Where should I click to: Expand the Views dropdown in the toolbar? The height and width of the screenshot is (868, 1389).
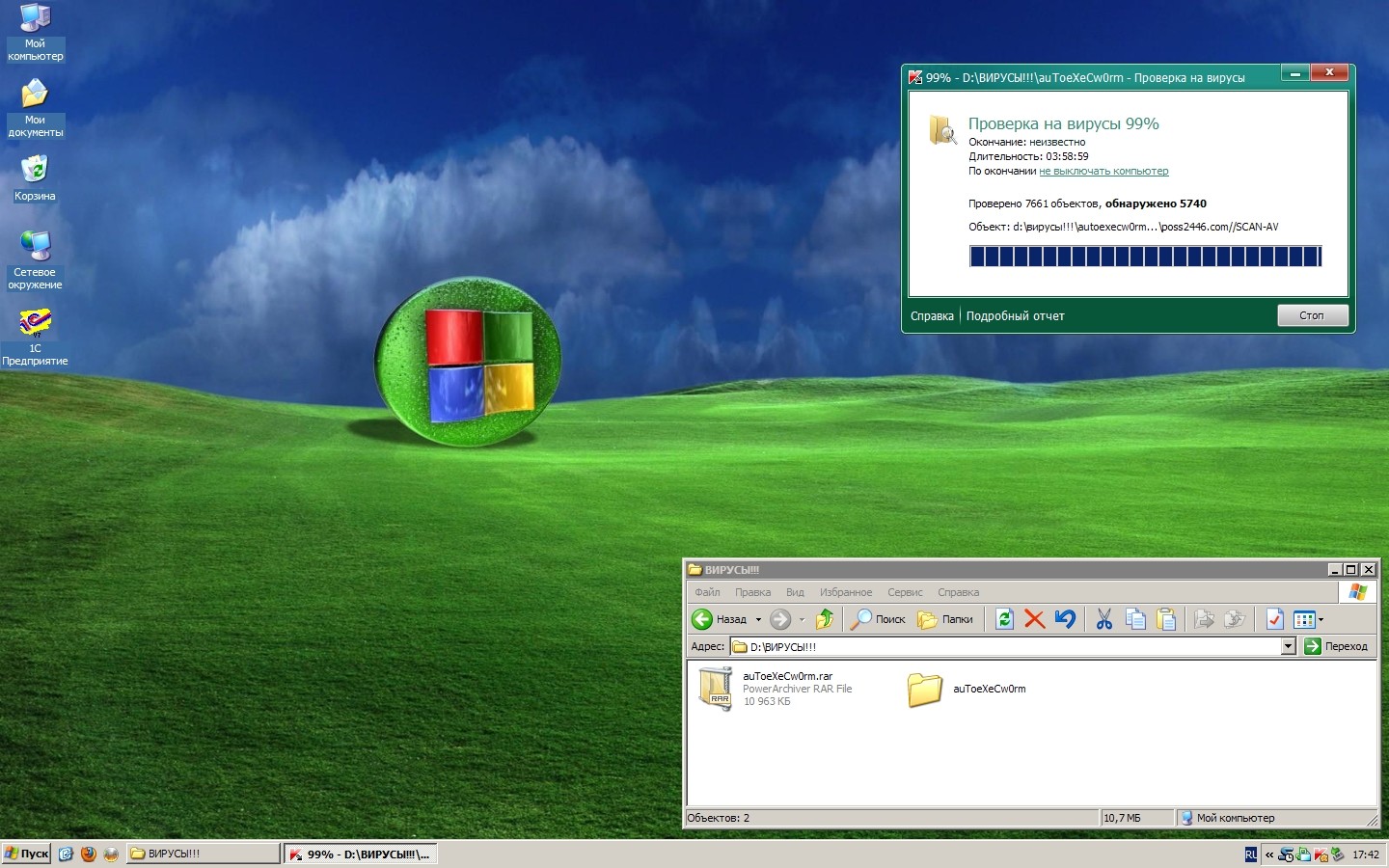tap(1321, 620)
